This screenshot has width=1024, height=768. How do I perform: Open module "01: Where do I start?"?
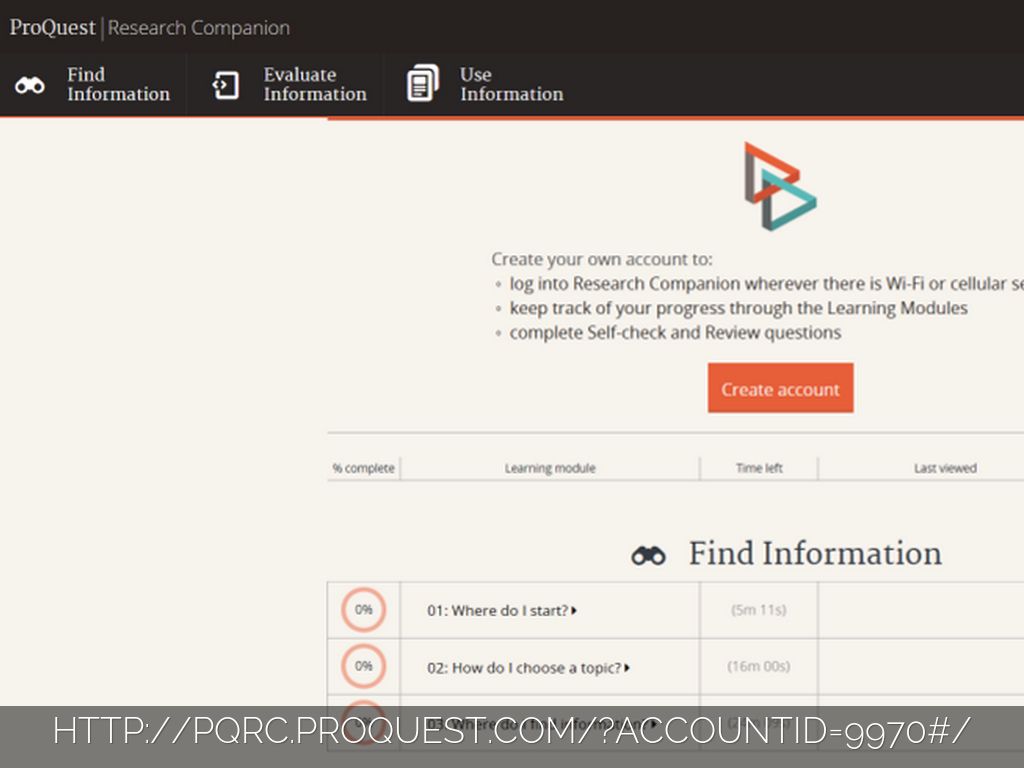(x=497, y=611)
